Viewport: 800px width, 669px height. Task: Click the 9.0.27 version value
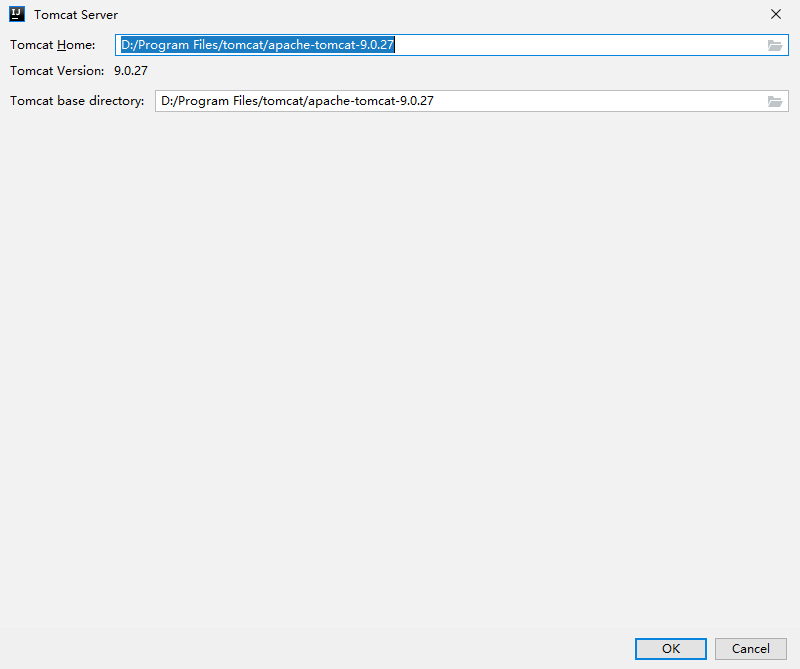[x=131, y=71]
